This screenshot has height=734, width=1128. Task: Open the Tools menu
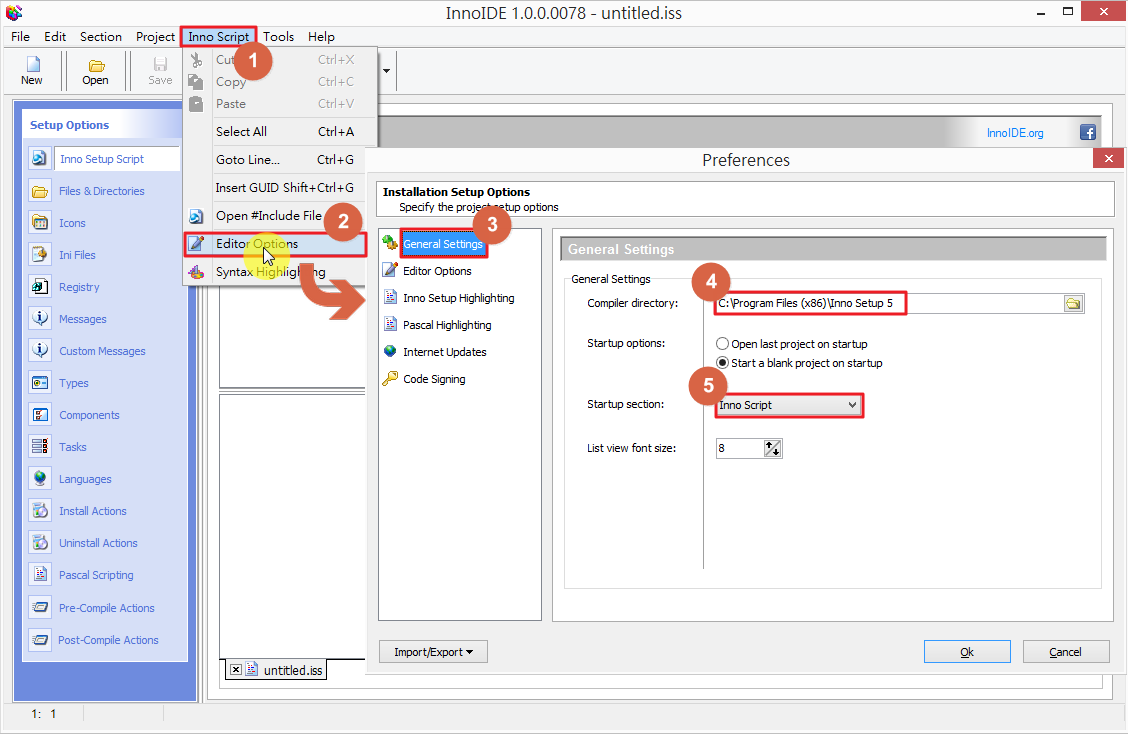click(x=278, y=36)
